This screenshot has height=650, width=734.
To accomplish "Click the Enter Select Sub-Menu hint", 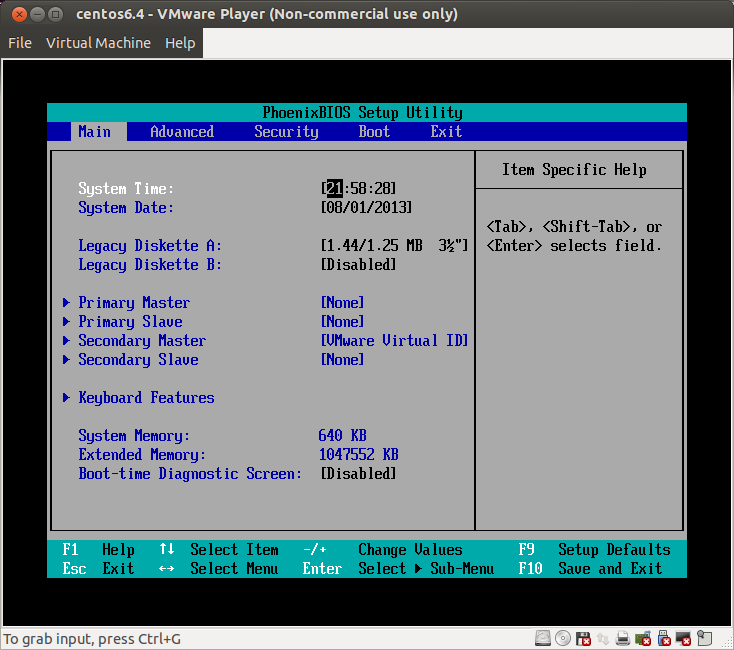I will pyautogui.click(x=398, y=569).
